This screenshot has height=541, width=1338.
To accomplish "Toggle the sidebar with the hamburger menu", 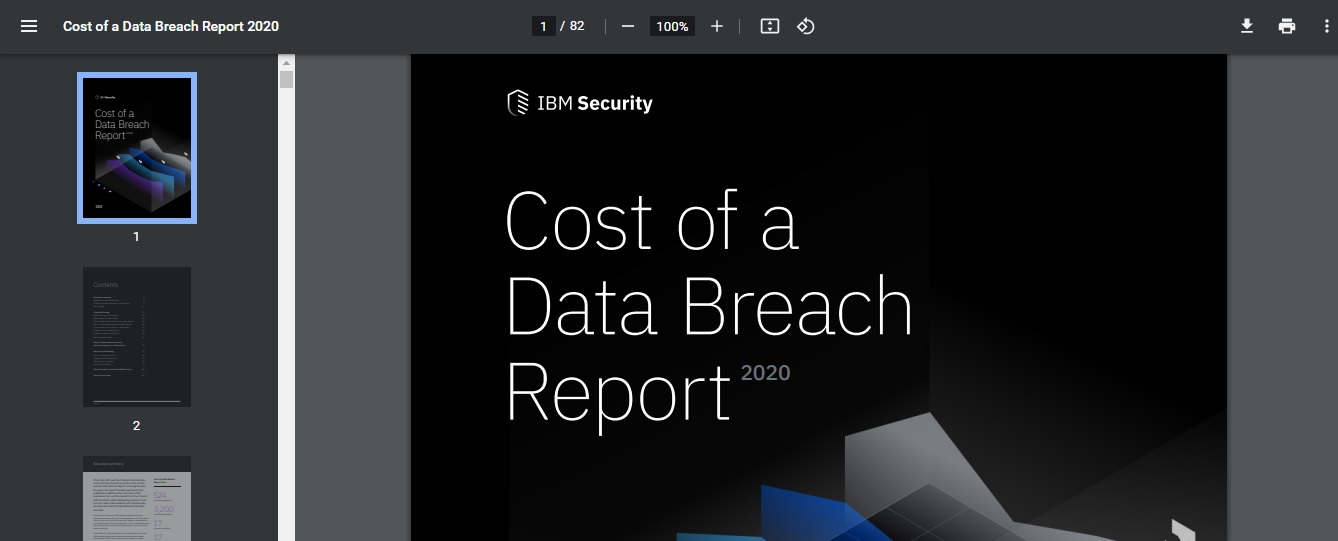I will pos(29,26).
